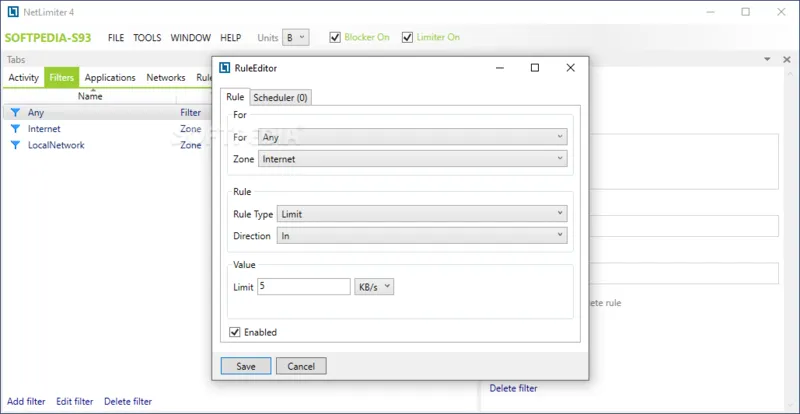Screen dimensions: 800x414
Task: Maximize the RuleEditor dialog
Action: coord(535,68)
